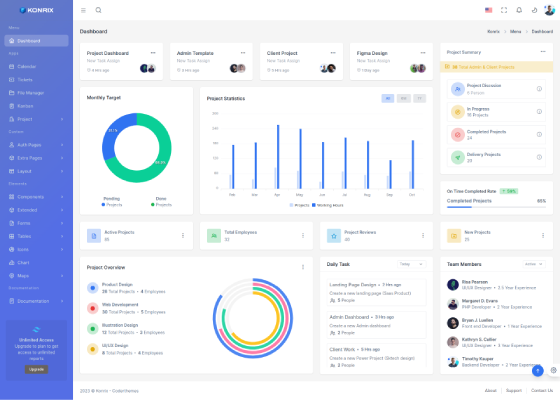560x400 pixels.
Task: Click the Completed Projects progress bar
Action: [496, 207]
